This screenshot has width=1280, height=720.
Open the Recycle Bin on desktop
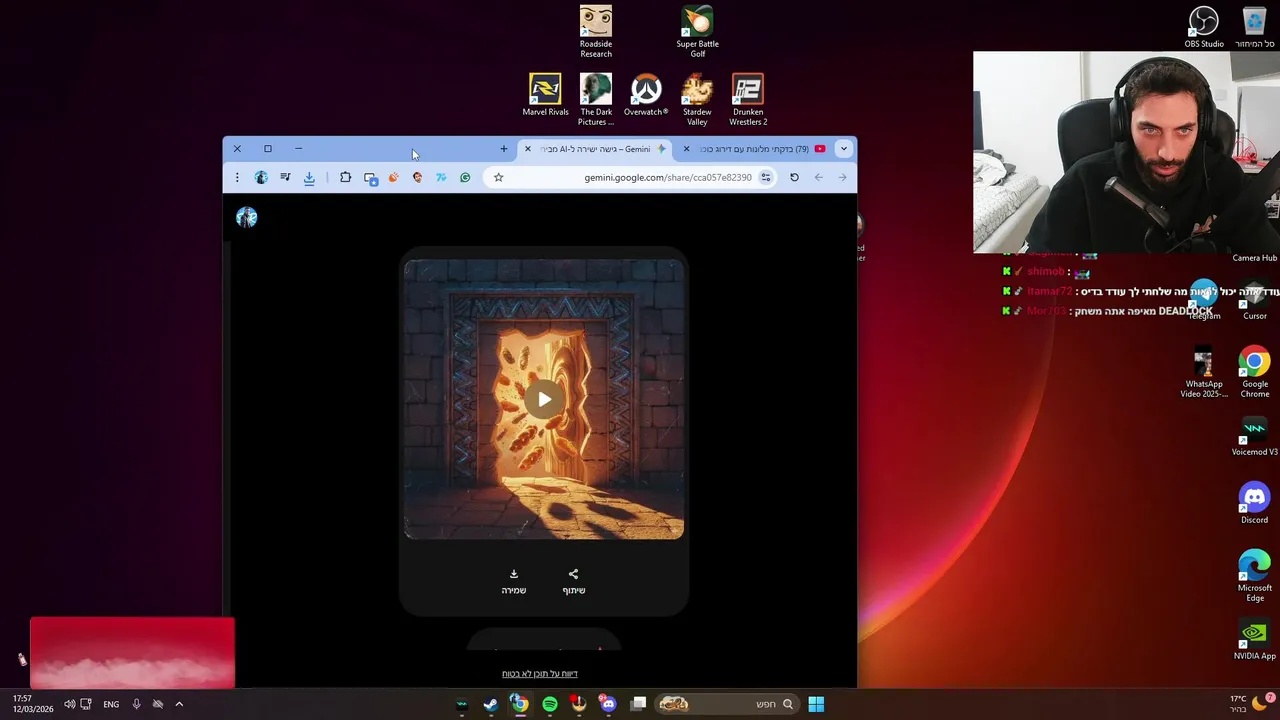[1255, 27]
